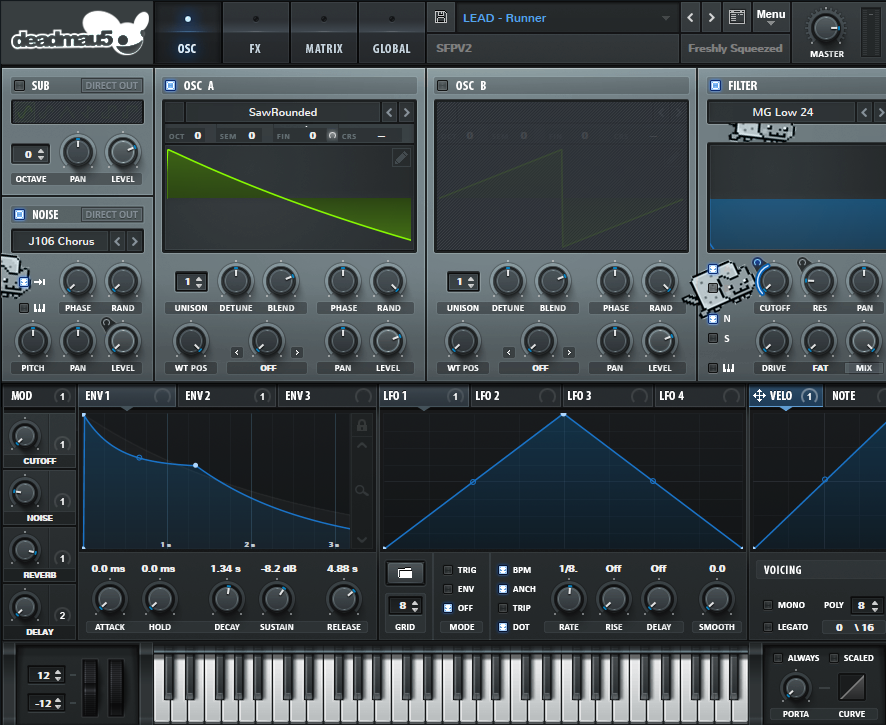Switch to the MATRIX tab
886x725 pixels.
[x=324, y=34]
